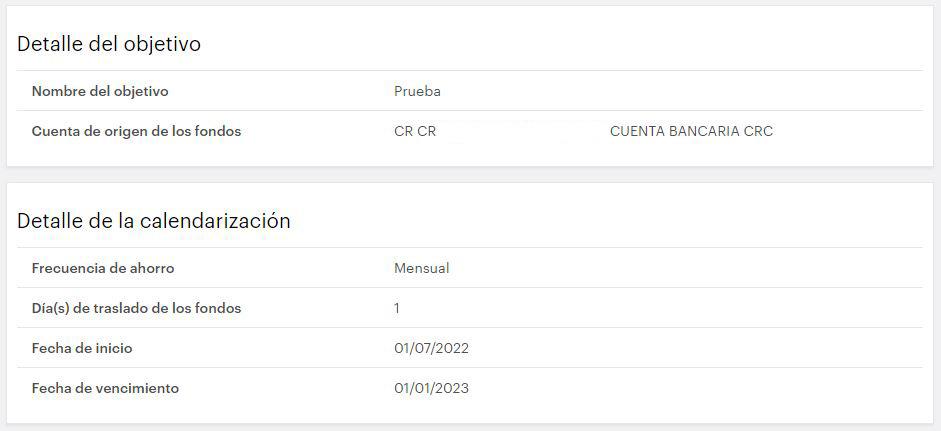This screenshot has height=431, width=941.
Task: Click the 'Detalle de la calendarización' heading
Action: (154, 220)
